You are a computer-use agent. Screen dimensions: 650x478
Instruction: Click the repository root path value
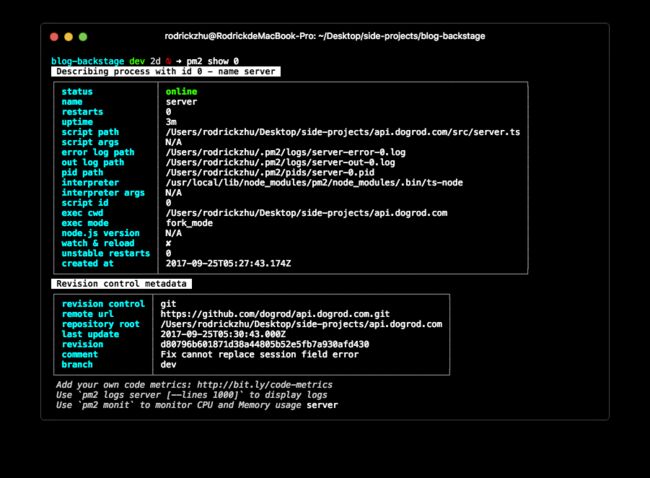tap(301, 324)
